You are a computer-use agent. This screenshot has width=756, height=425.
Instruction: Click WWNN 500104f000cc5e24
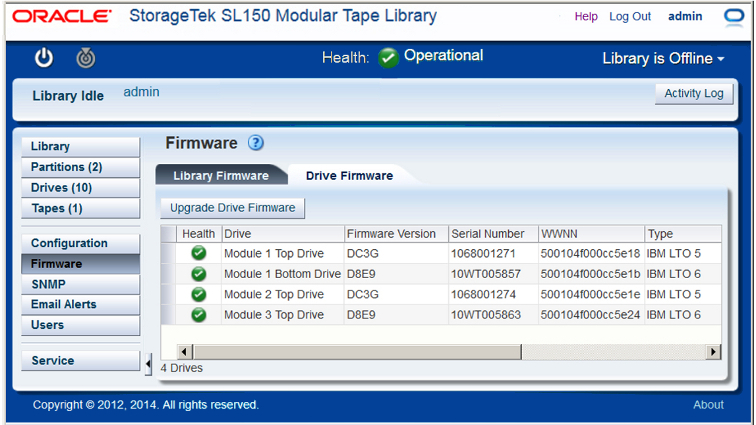pos(590,315)
